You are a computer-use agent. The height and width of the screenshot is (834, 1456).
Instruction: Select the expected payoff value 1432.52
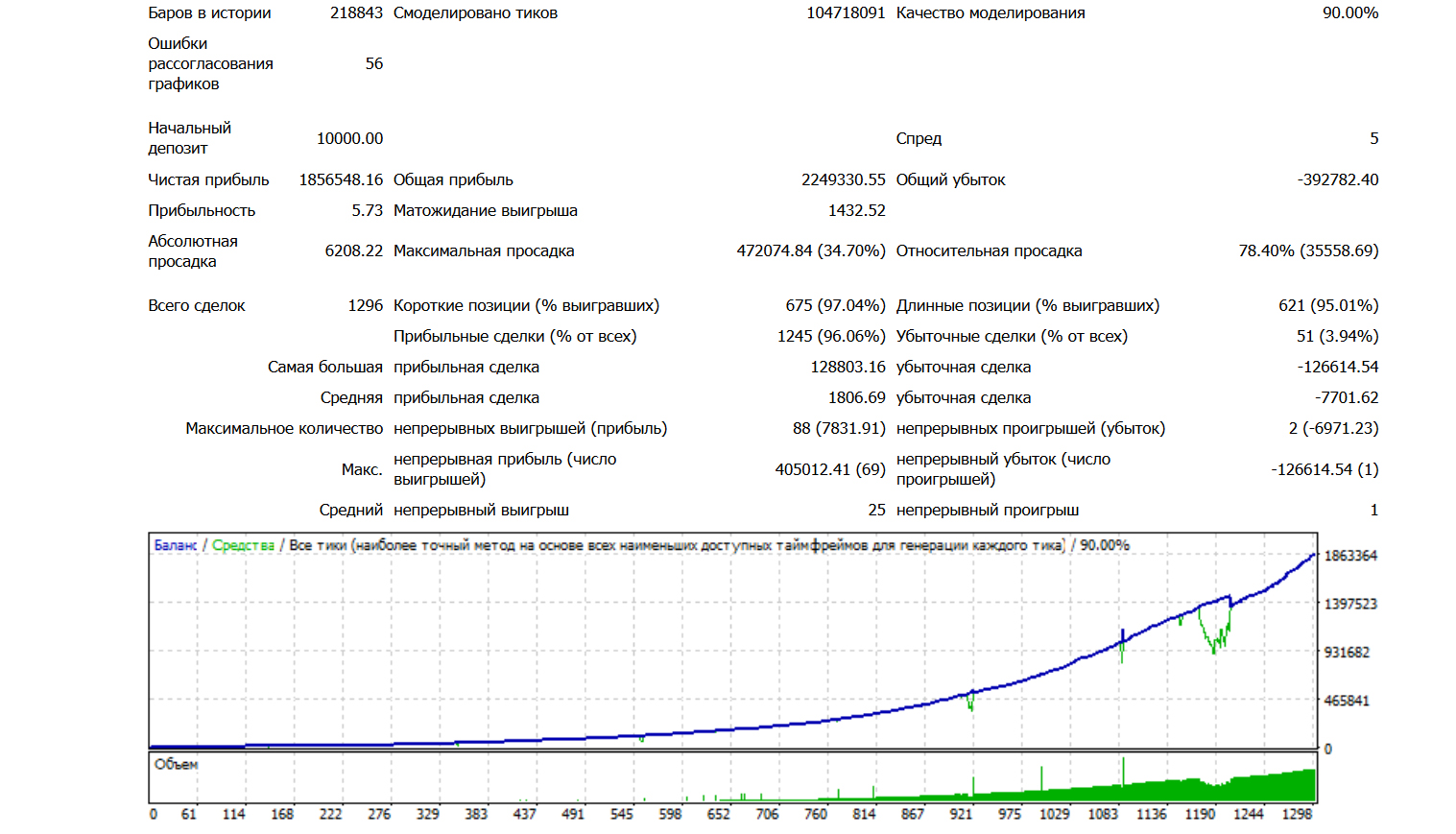coord(857,210)
